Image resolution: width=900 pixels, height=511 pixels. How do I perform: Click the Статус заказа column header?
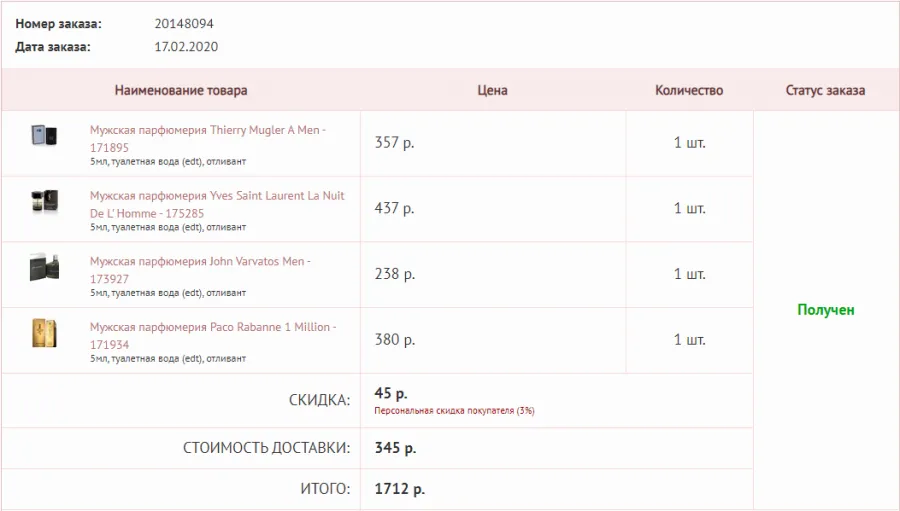825,90
